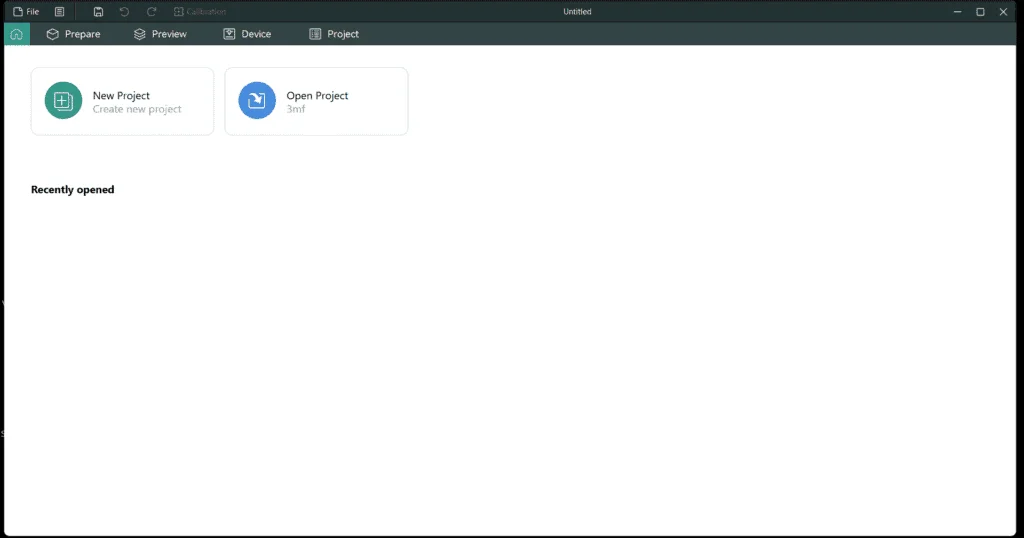Open the Project tab

coord(334,34)
